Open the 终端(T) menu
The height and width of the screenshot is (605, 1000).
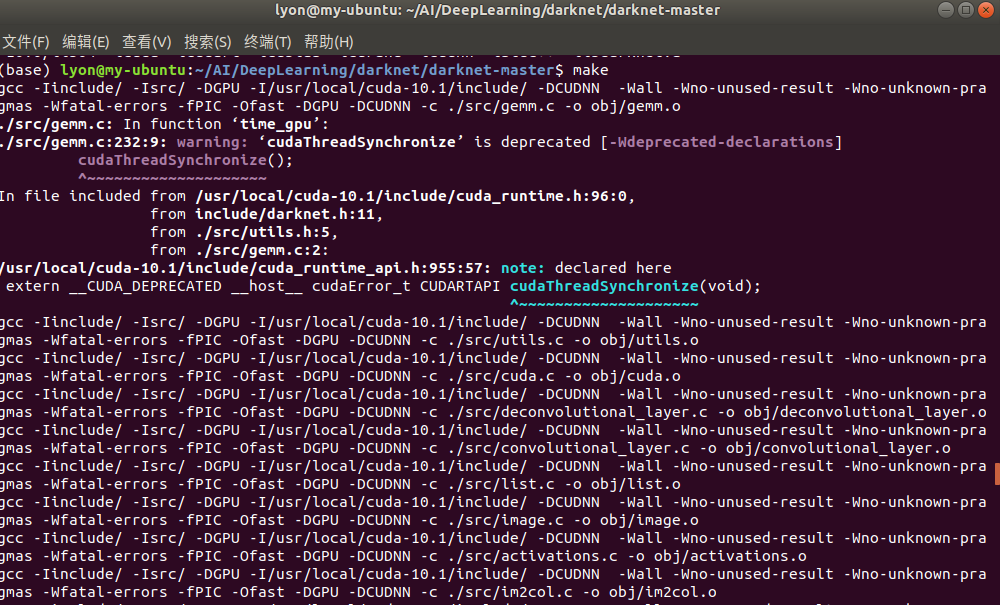coord(268,42)
